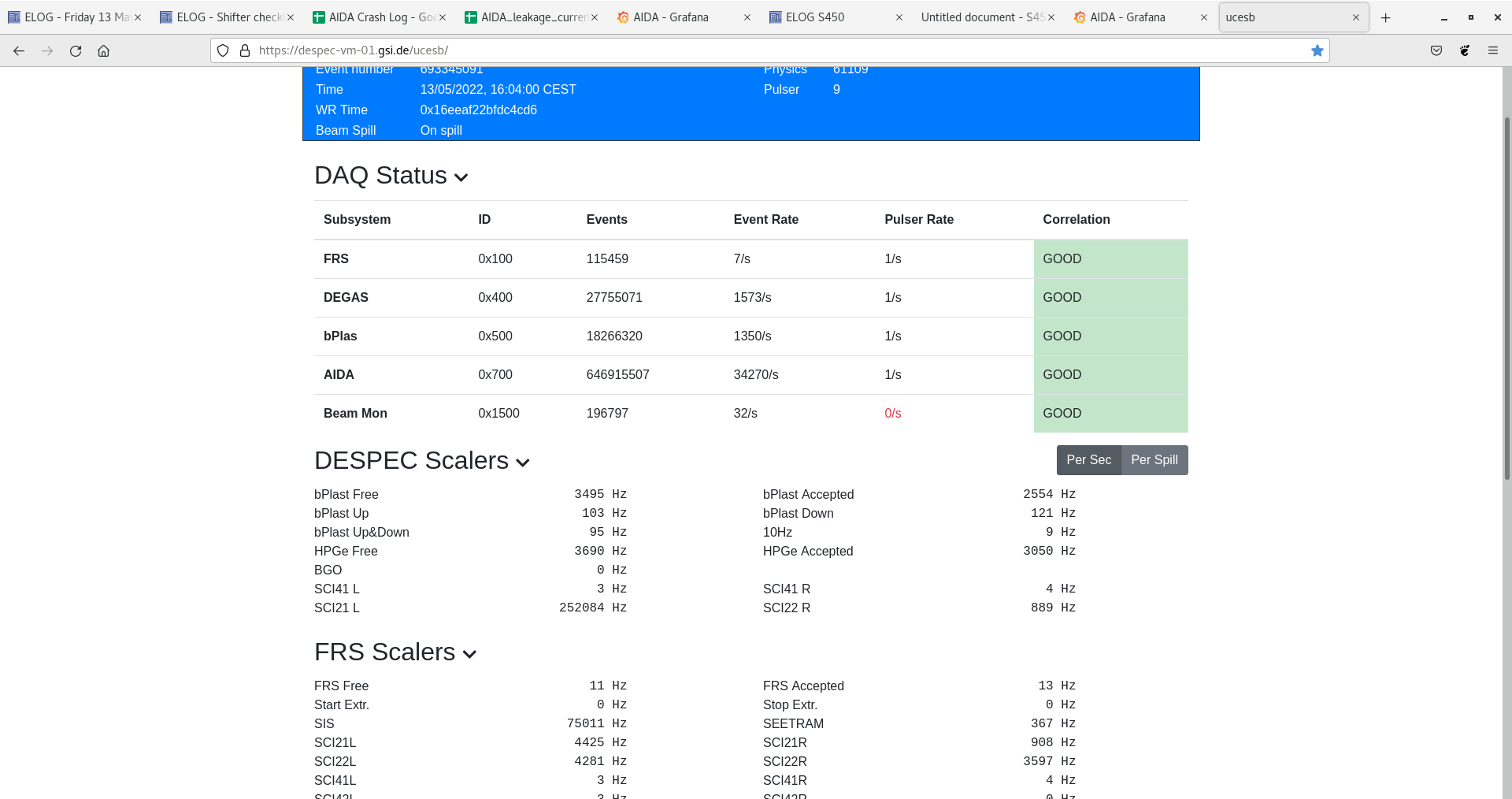Click the AIDA GOOD correlation cell
The width and height of the screenshot is (1512, 799).
click(1110, 375)
